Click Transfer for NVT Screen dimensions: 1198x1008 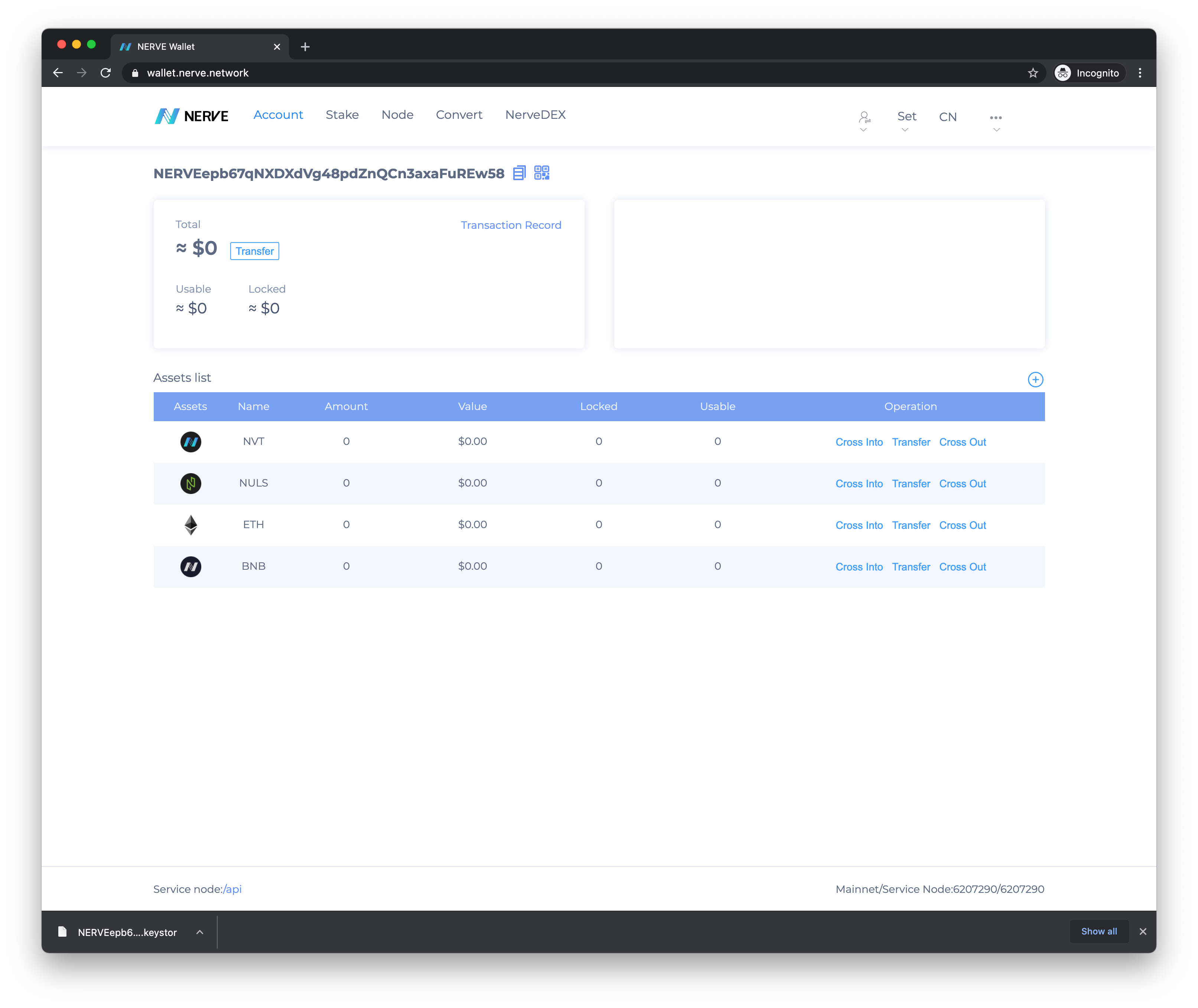pos(911,442)
